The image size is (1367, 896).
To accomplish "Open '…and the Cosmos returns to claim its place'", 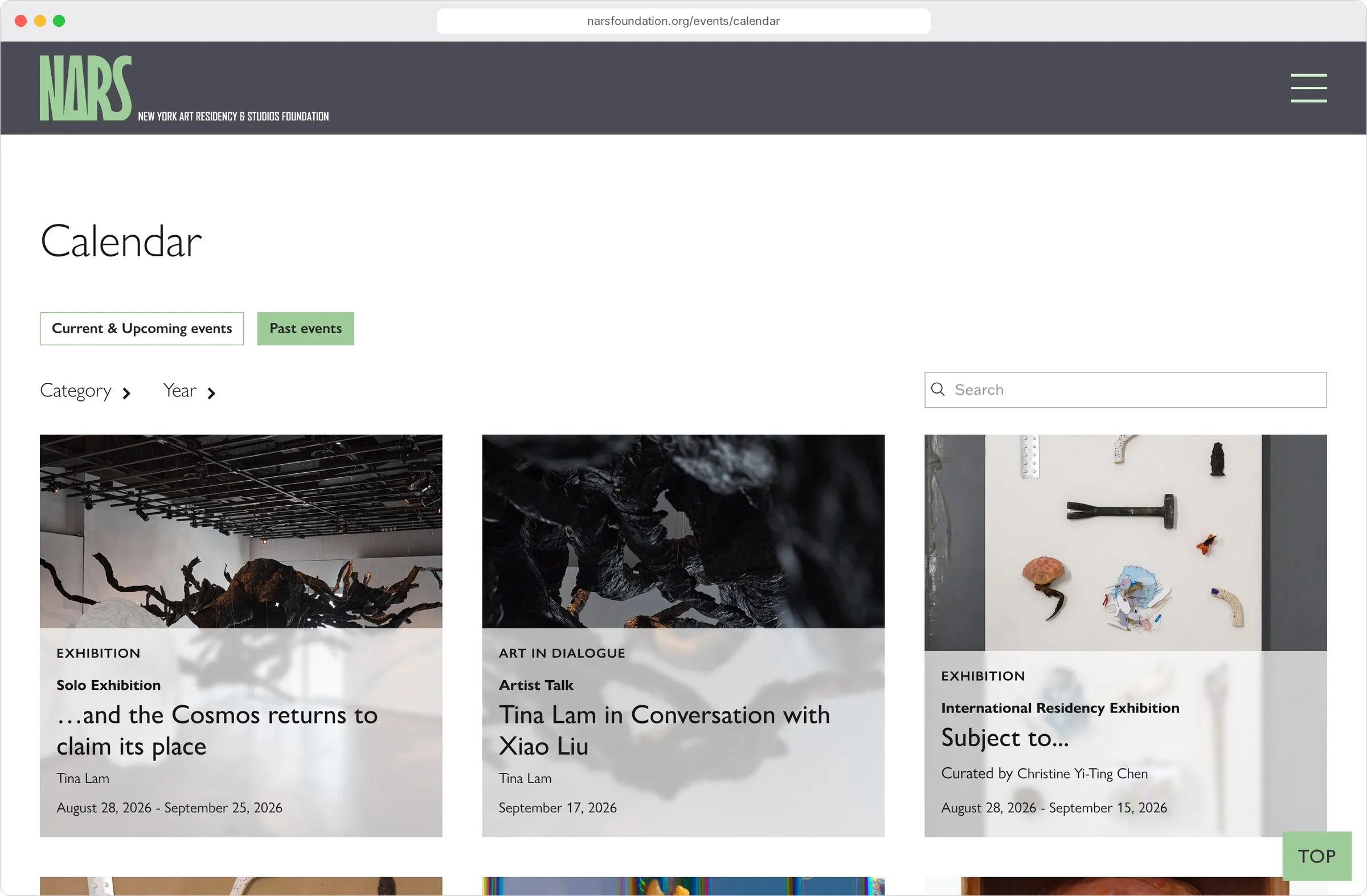I will pos(217,731).
